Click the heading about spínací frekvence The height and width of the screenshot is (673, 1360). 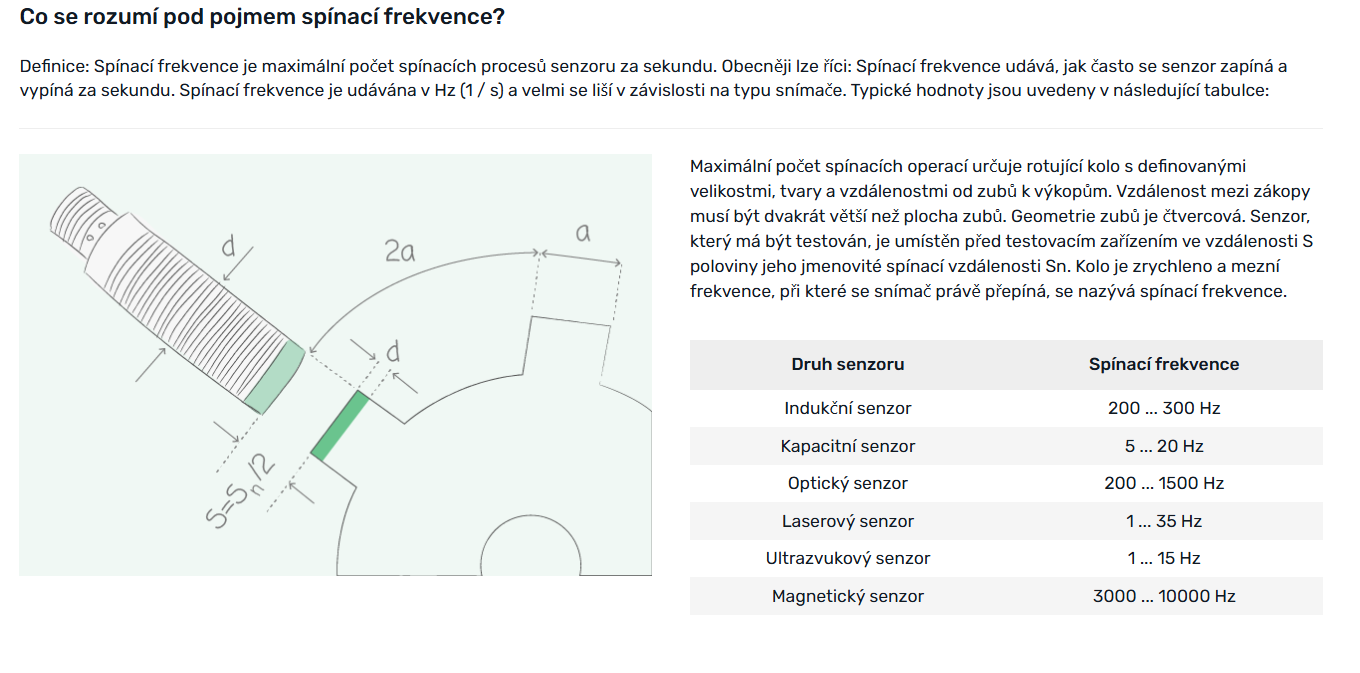tap(262, 17)
